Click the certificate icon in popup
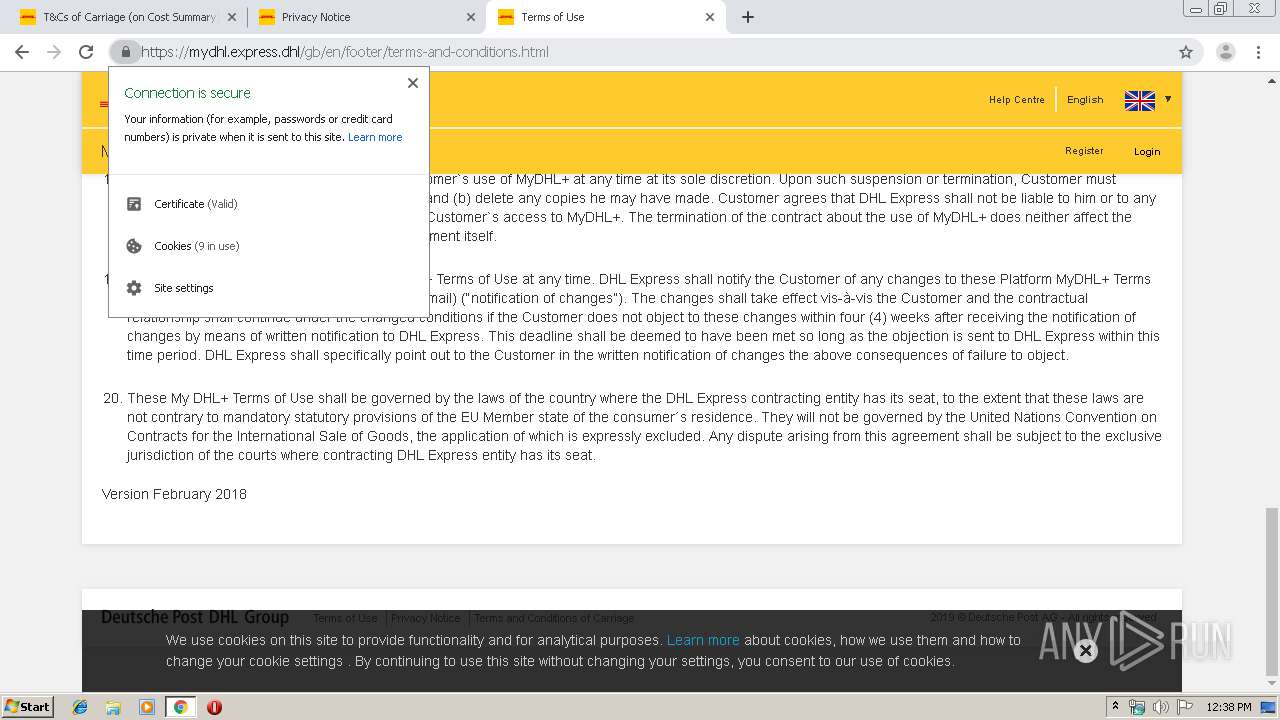 tap(134, 204)
